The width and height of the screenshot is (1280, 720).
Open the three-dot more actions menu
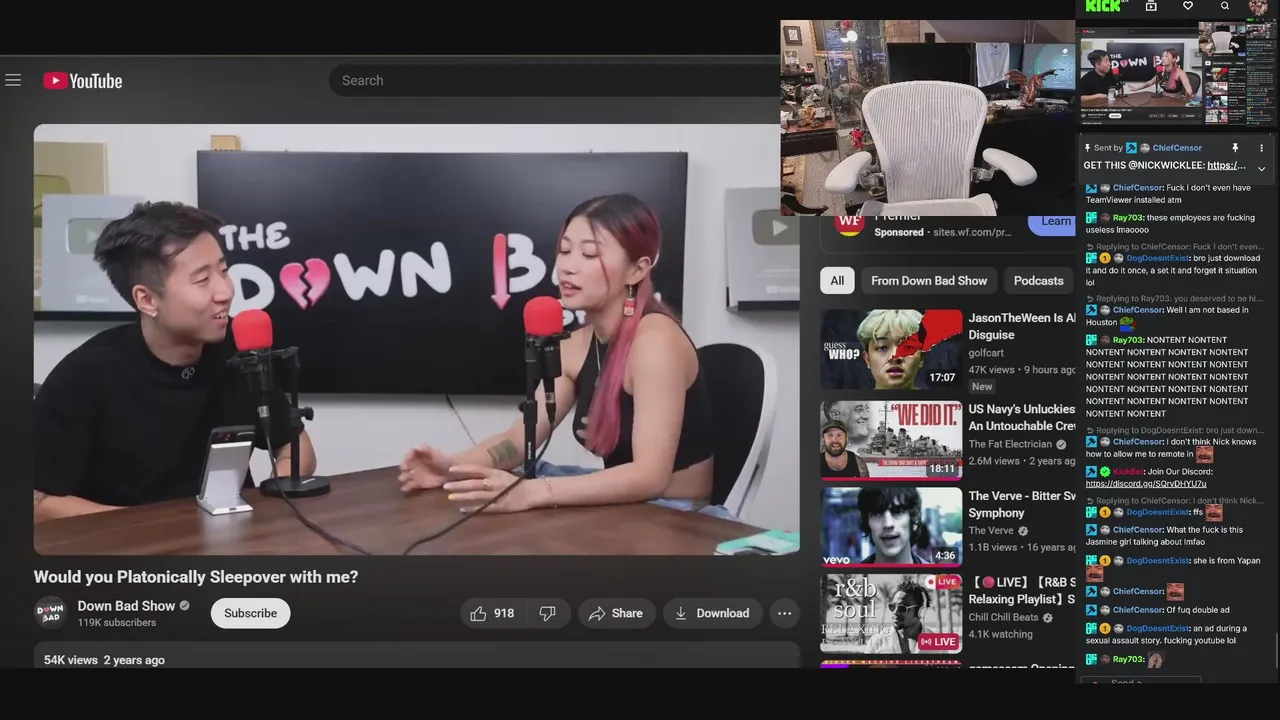pyautogui.click(x=784, y=613)
